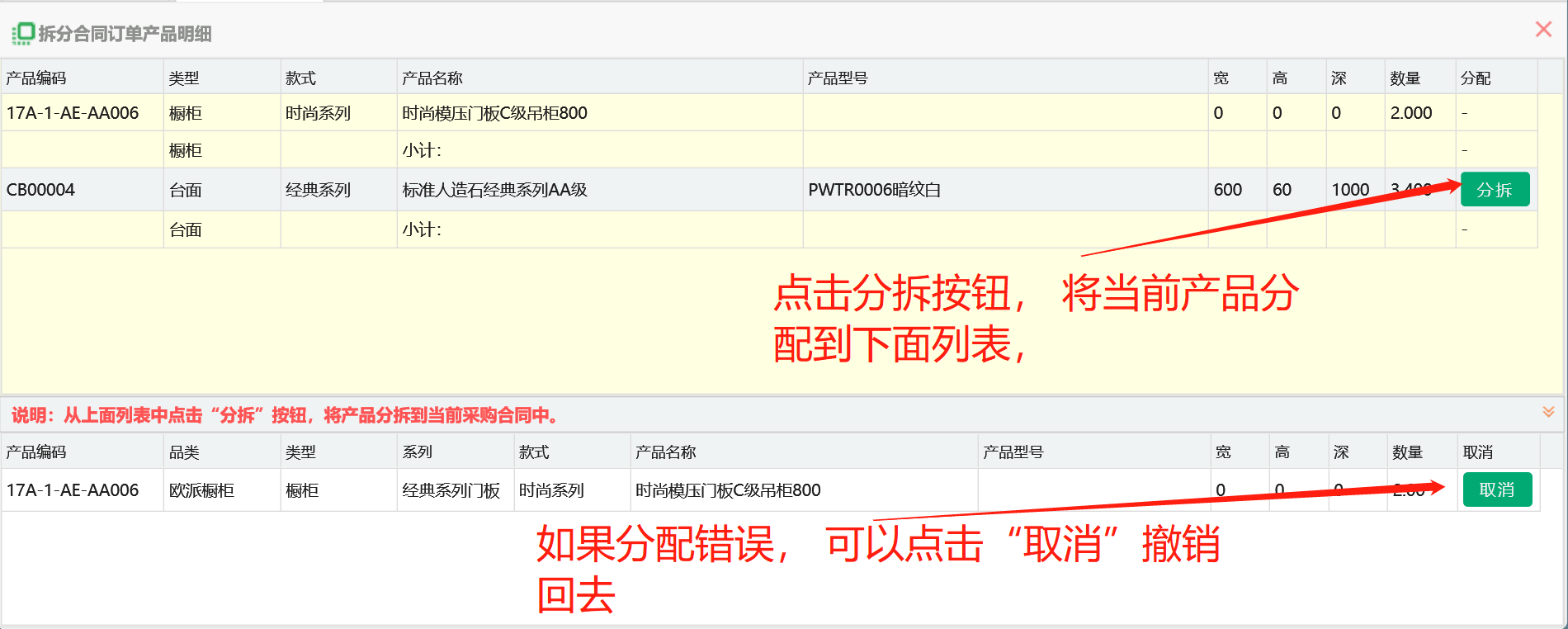Screen dimensions: 1568x629
Task: Click the 品类 column header in lower table
Action: point(184,452)
